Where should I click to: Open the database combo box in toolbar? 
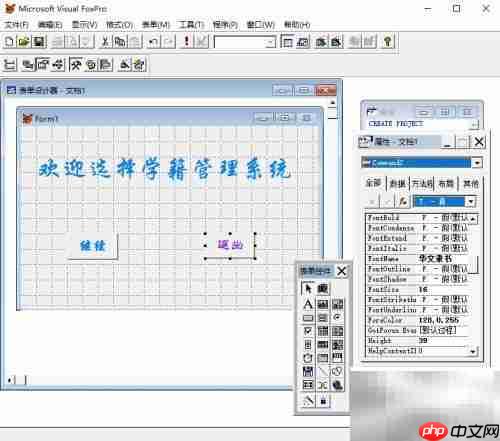pyautogui.click(x=244, y=42)
